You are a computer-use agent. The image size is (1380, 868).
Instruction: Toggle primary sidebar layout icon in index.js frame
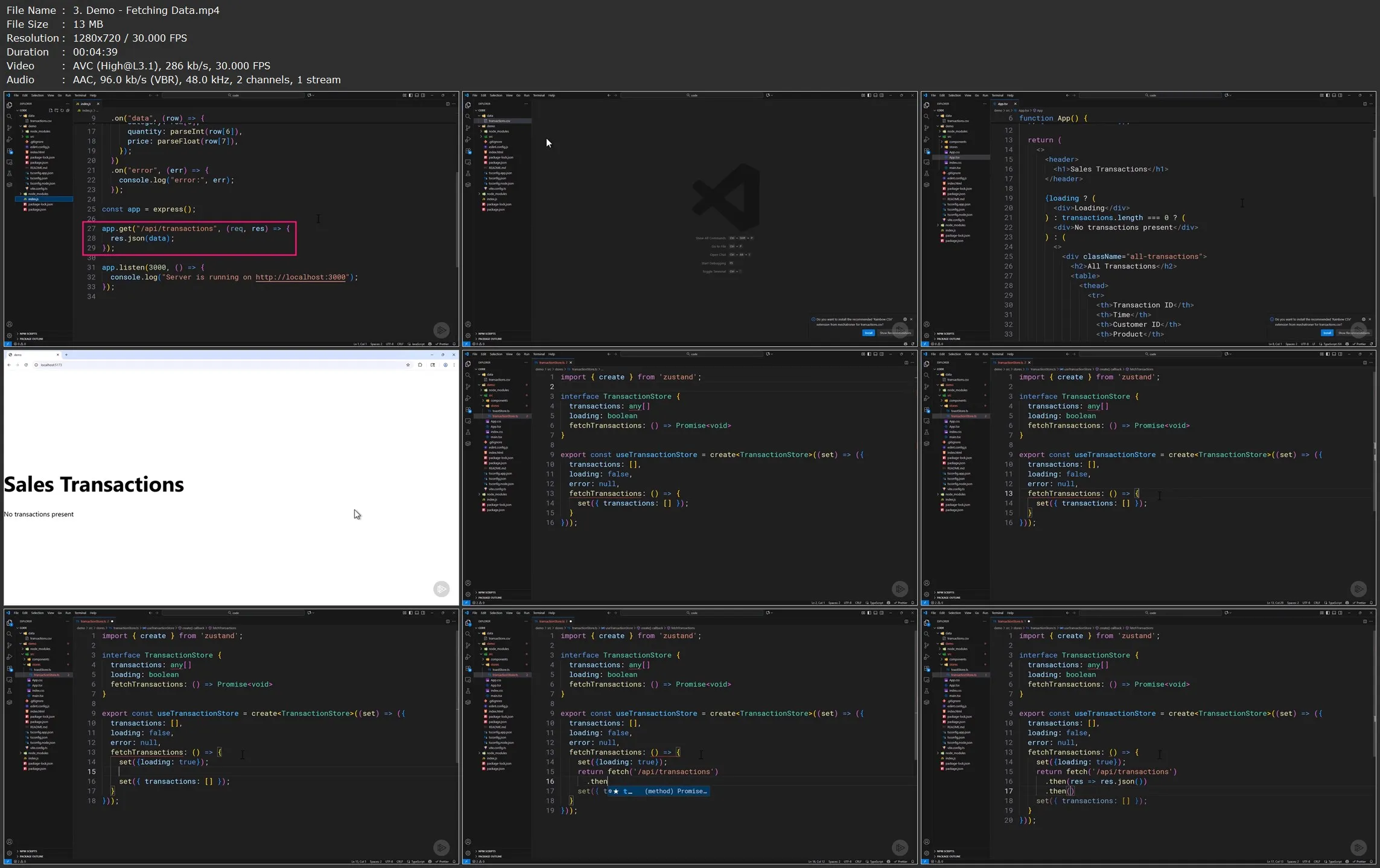(410, 95)
